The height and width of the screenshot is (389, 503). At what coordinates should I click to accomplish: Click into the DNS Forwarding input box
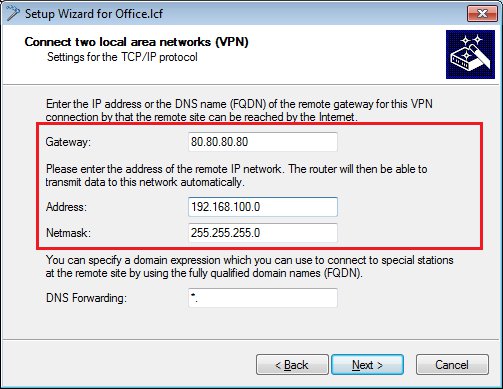click(x=263, y=298)
